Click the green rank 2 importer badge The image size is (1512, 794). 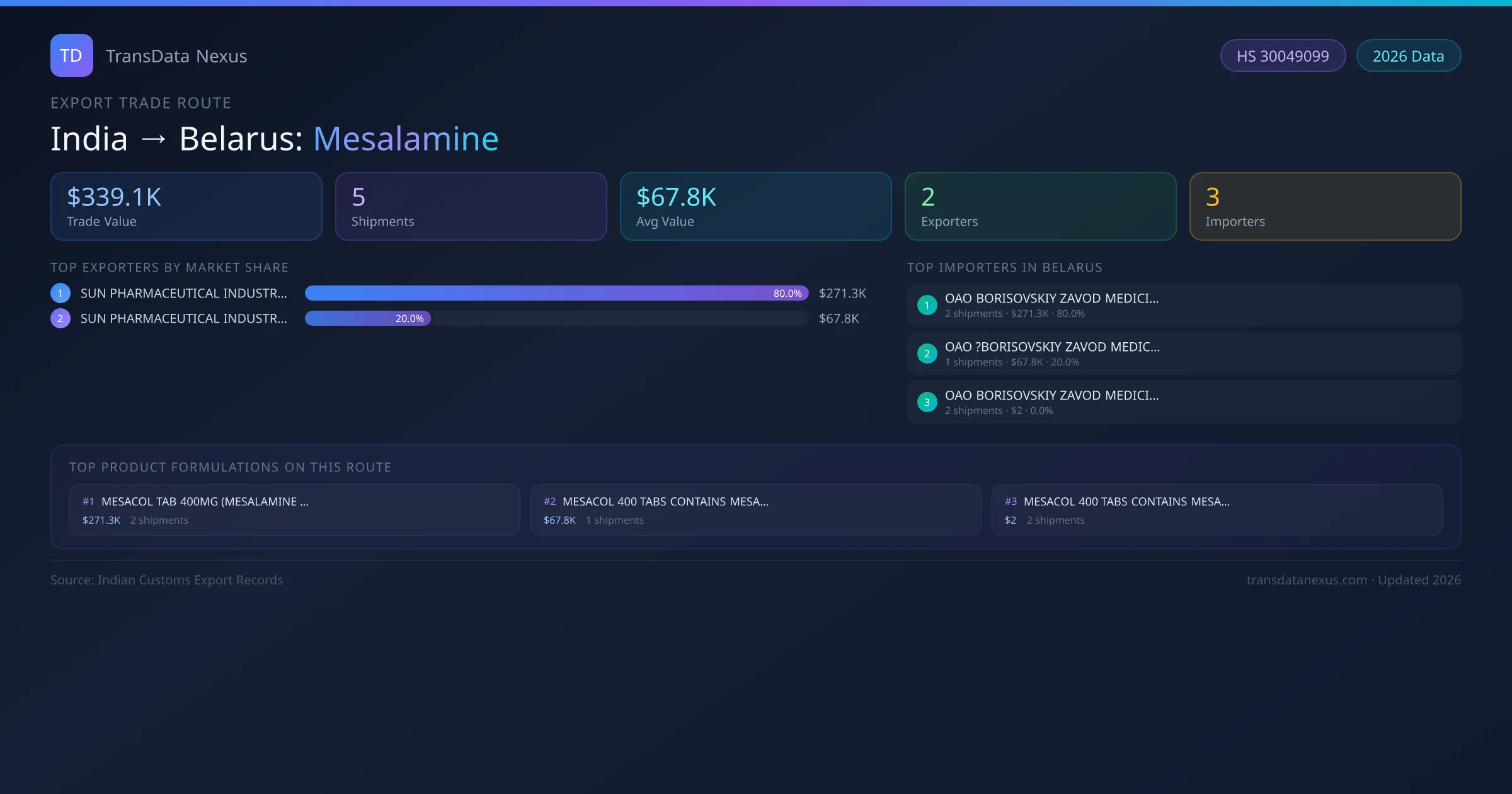[x=927, y=354]
